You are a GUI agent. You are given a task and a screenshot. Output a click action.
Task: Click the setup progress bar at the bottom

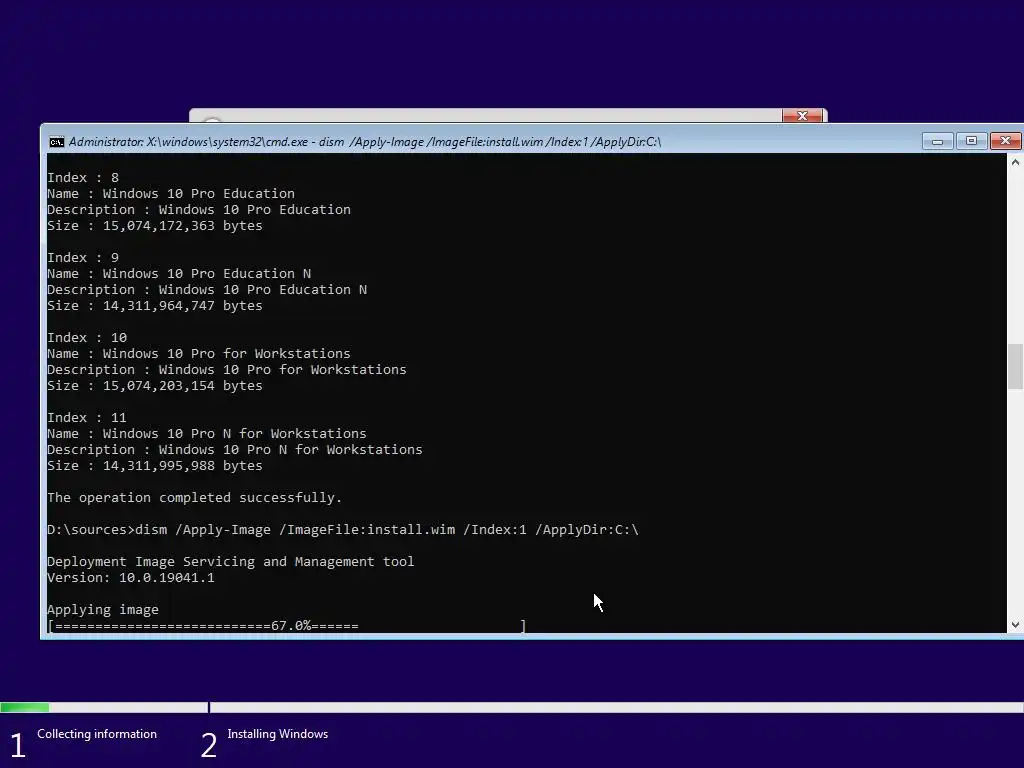512,707
